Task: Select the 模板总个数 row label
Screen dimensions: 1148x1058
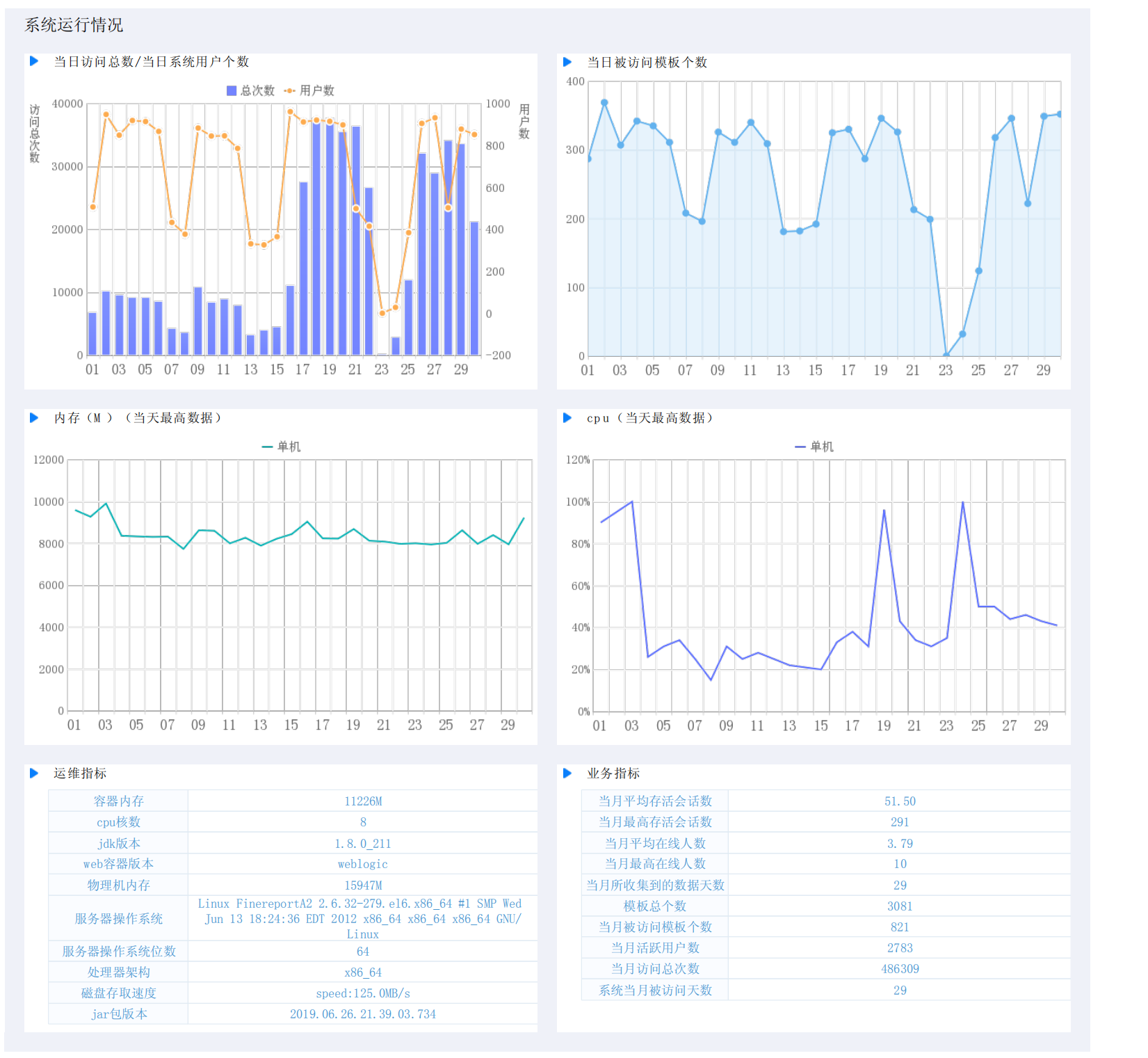Action: click(x=655, y=906)
